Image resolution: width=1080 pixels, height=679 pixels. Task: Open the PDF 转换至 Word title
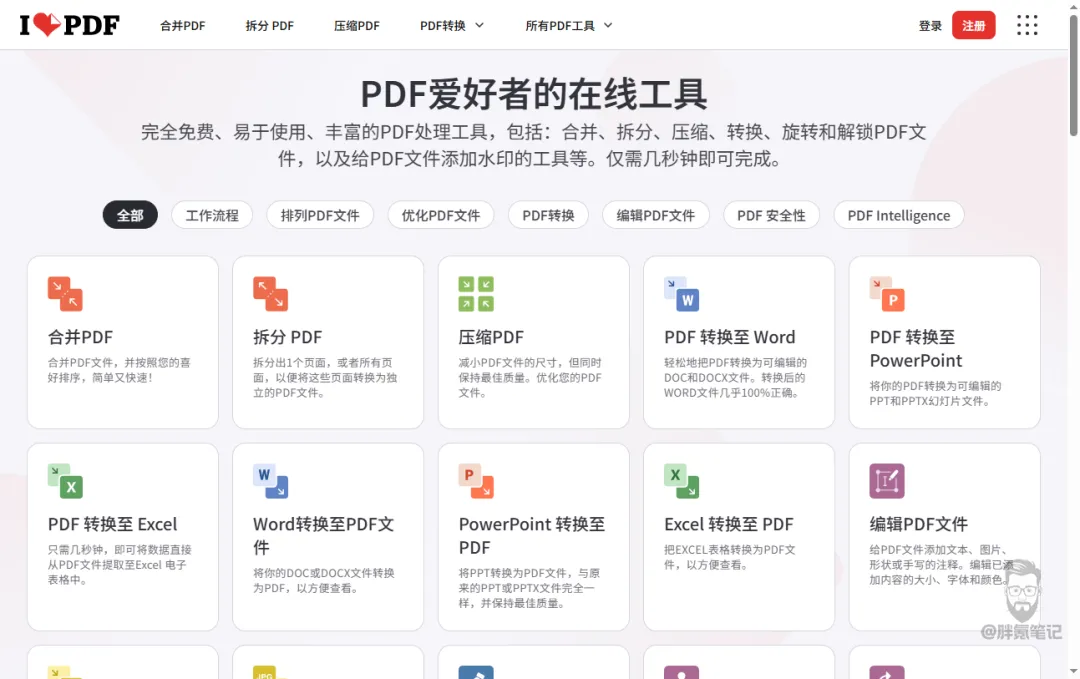pos(729,337)
